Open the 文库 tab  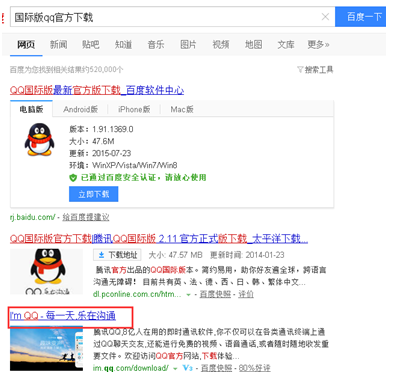pos(286,44)
